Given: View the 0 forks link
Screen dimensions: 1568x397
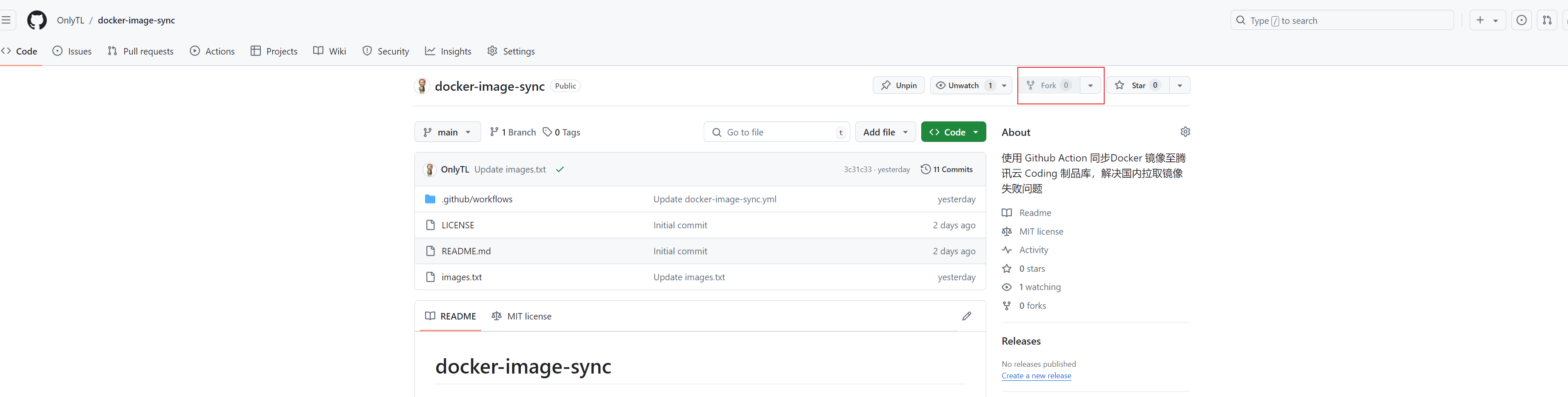Looking at the screenshot, I should (x=1024, y=306).
